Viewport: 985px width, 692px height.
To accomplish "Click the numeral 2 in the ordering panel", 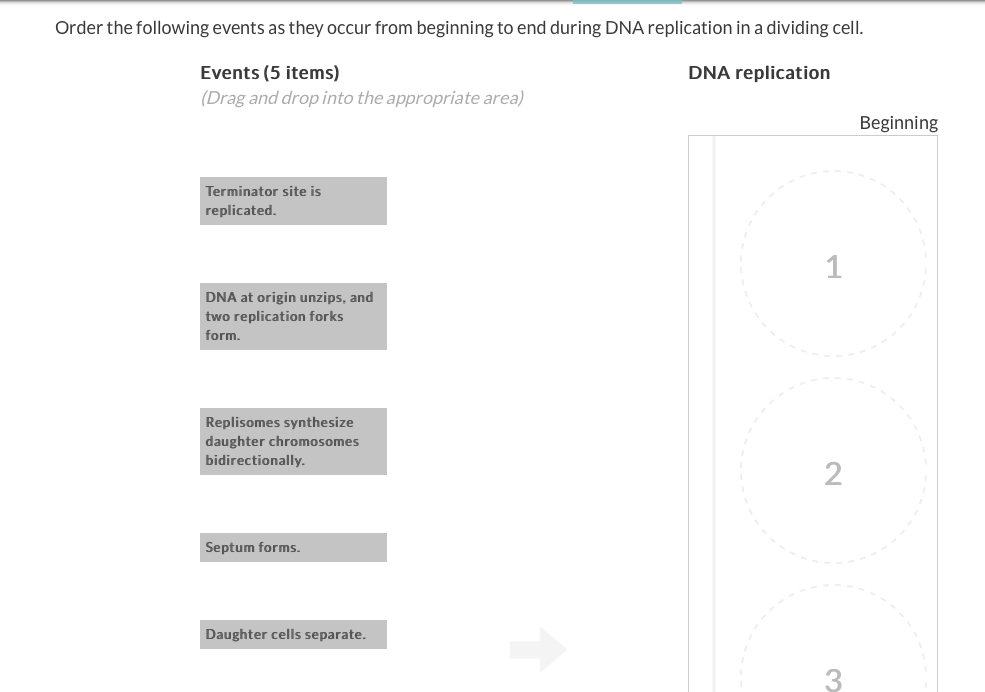I will pos(833,474).
